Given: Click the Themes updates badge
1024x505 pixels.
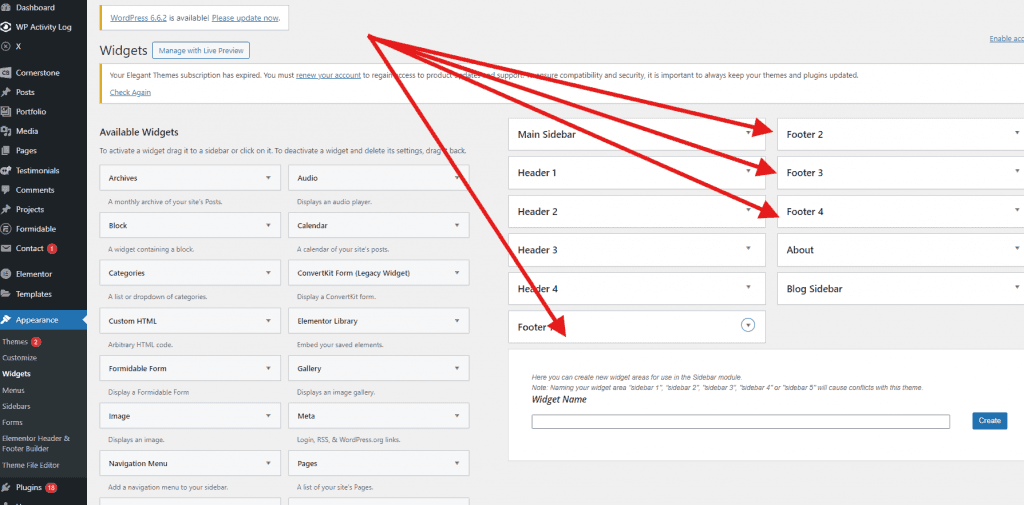Looking at the screenshot, I should point(36,342).
